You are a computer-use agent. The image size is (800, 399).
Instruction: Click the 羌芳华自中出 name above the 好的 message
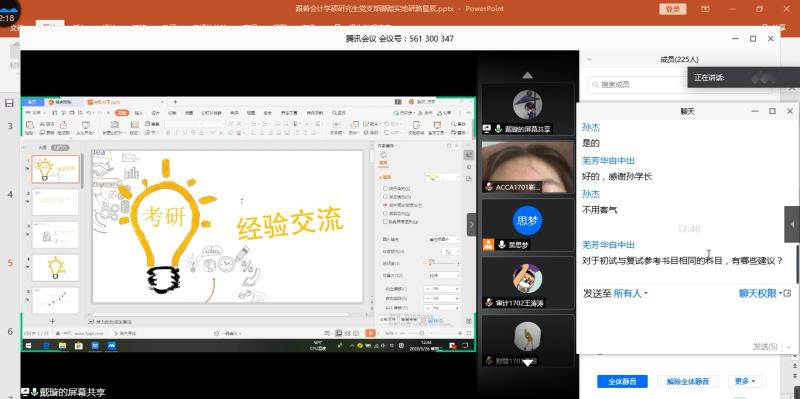tap(609, 161)
